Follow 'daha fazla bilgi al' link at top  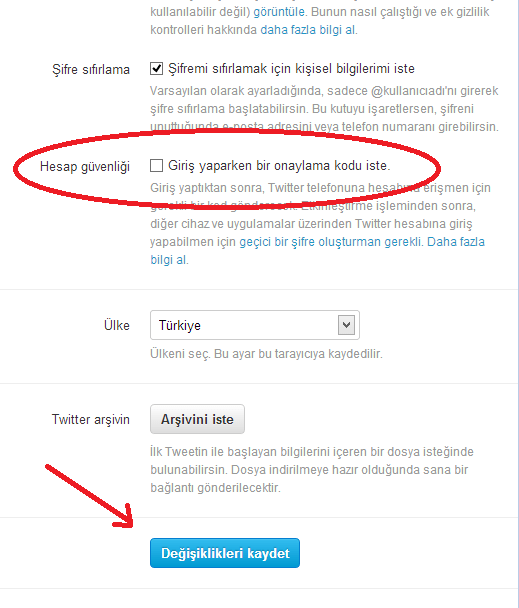pos(308,30)
